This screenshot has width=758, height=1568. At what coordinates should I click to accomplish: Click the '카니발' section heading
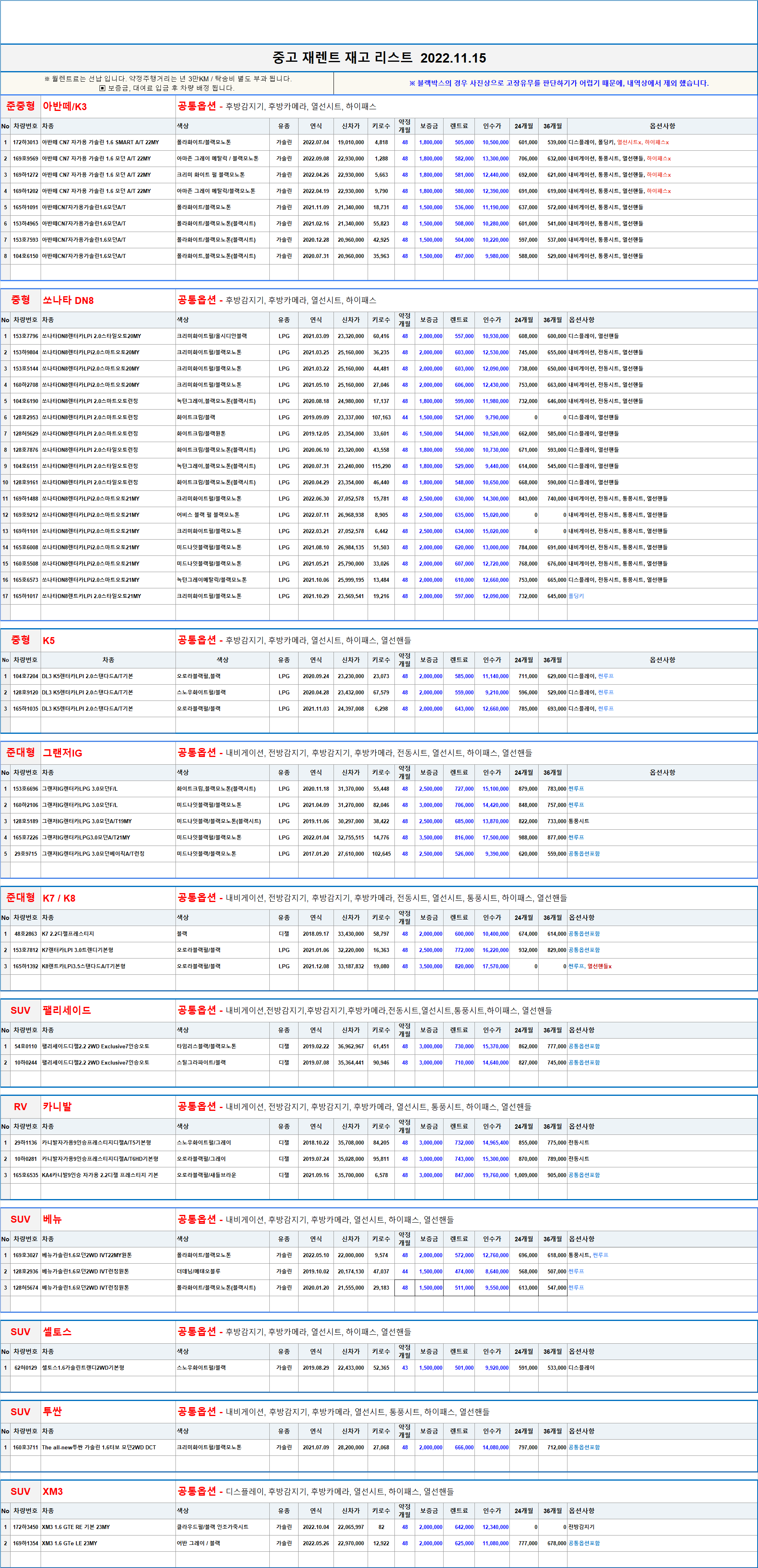pyautogui.click(x=57, y=1107)
